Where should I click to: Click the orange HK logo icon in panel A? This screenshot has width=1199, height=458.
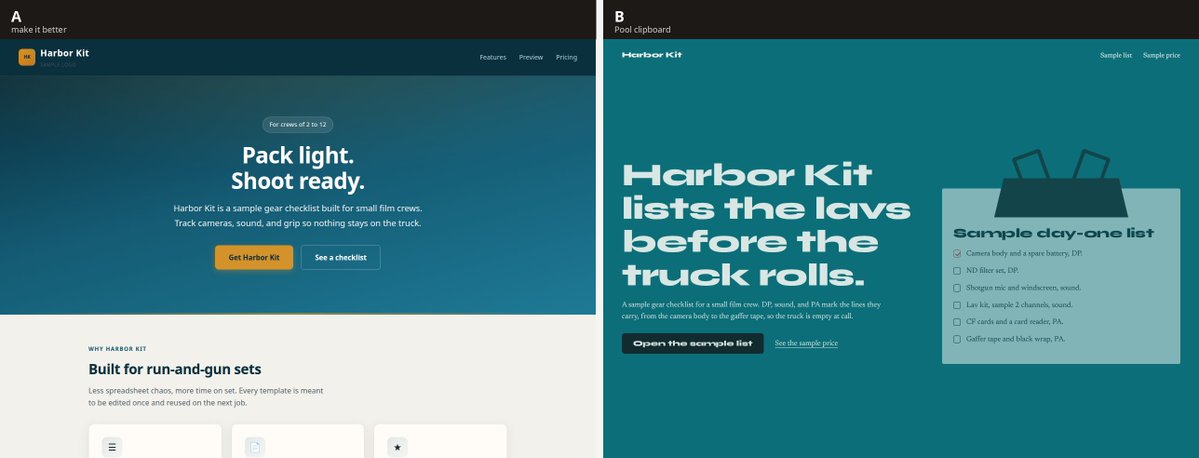(27, 57)
